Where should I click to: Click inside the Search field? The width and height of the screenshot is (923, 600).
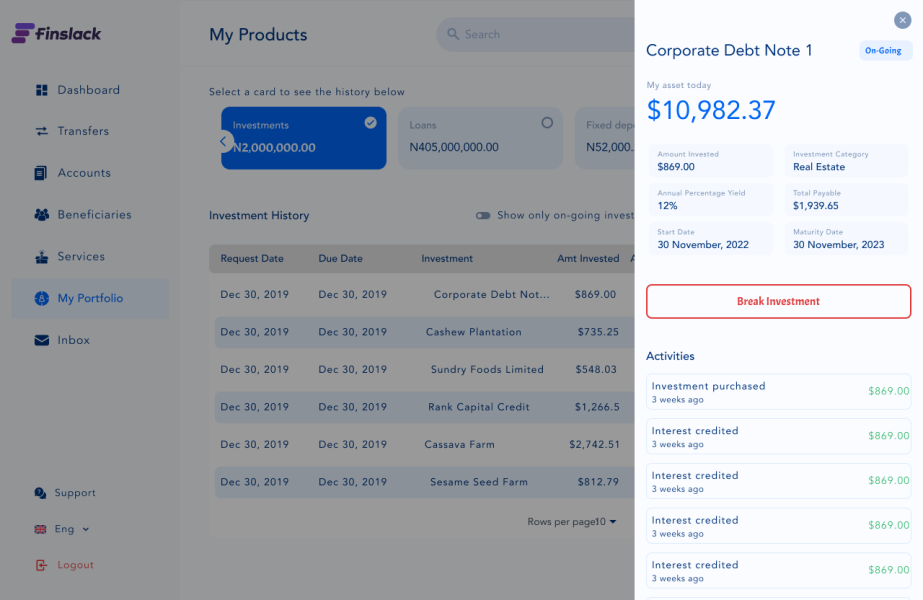coord(530,34)
